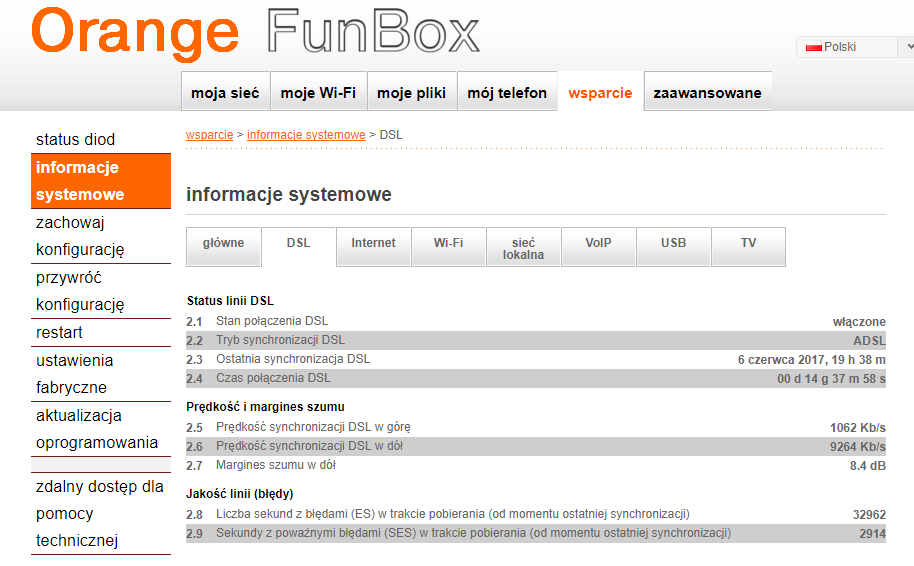Open zachowaj konfigurację sidebar item

pyautogui.click(x=101, y=236)
